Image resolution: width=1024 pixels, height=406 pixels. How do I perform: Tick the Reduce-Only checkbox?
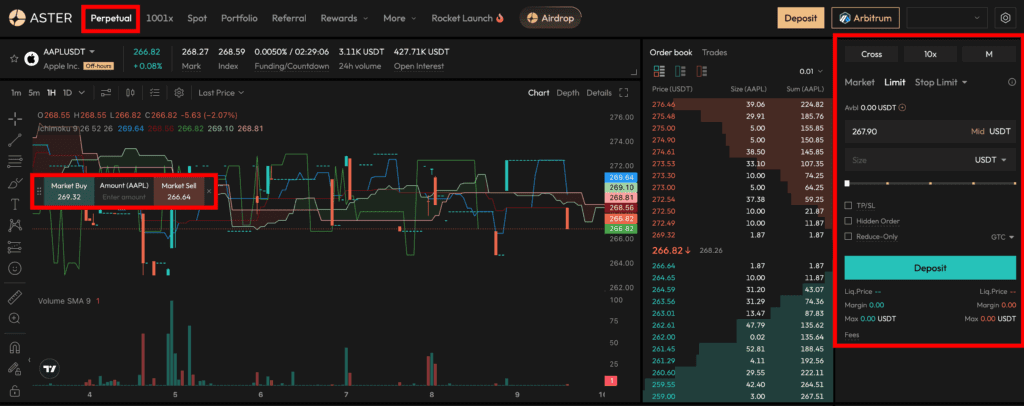pyautogui.click(x=849, y=237)
